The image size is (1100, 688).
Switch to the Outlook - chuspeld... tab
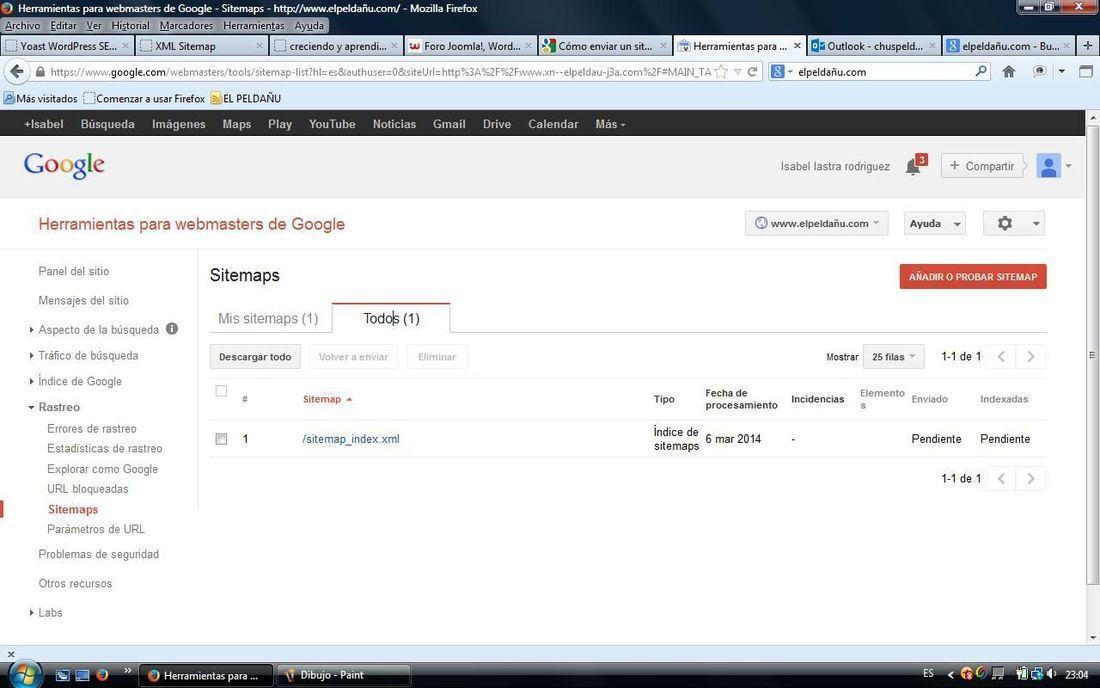click(x=874, y=46)
